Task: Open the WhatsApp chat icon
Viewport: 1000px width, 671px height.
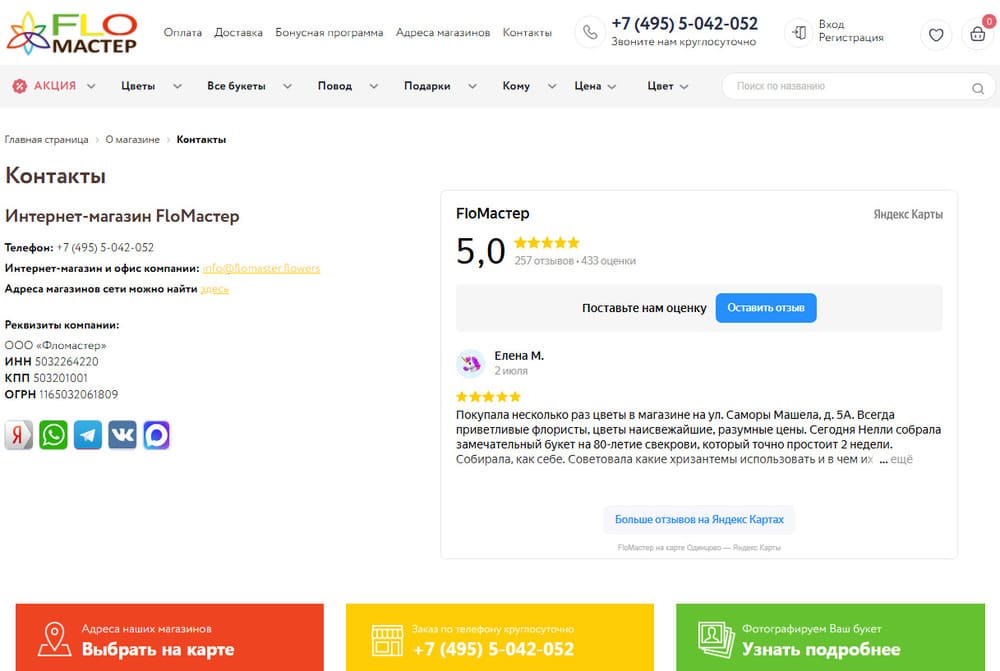Action: point(53,435)
